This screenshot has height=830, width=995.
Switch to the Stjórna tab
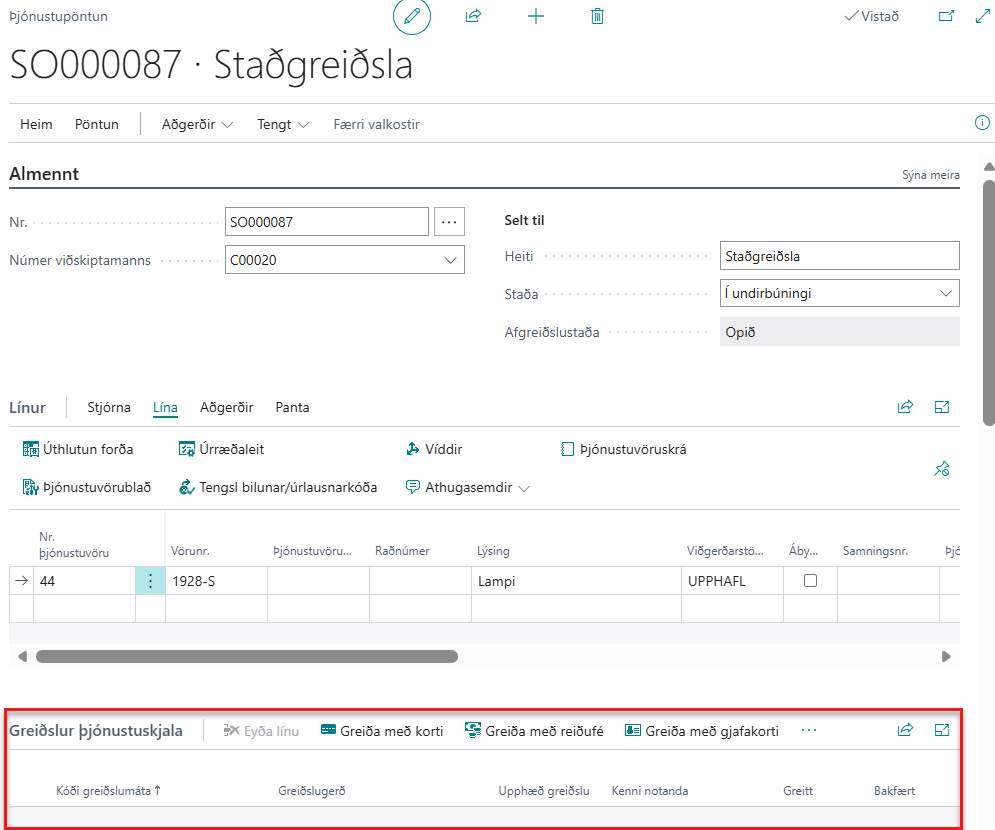click(x=109, y=407)
